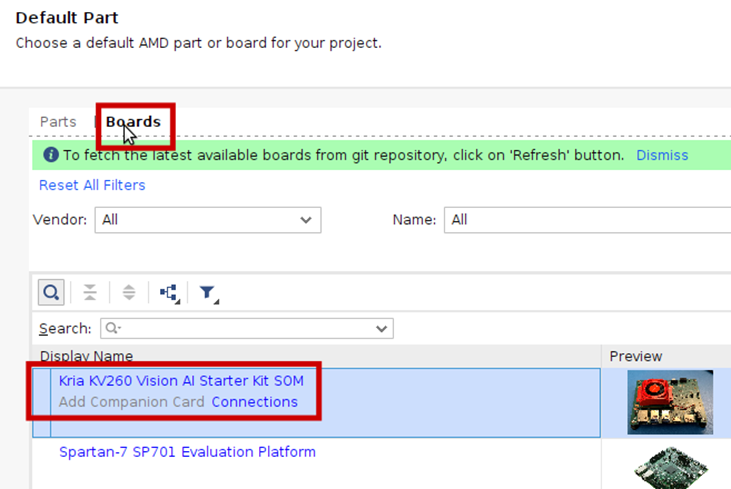Switch to the Parts tab
731x489 pixels.
58,122
